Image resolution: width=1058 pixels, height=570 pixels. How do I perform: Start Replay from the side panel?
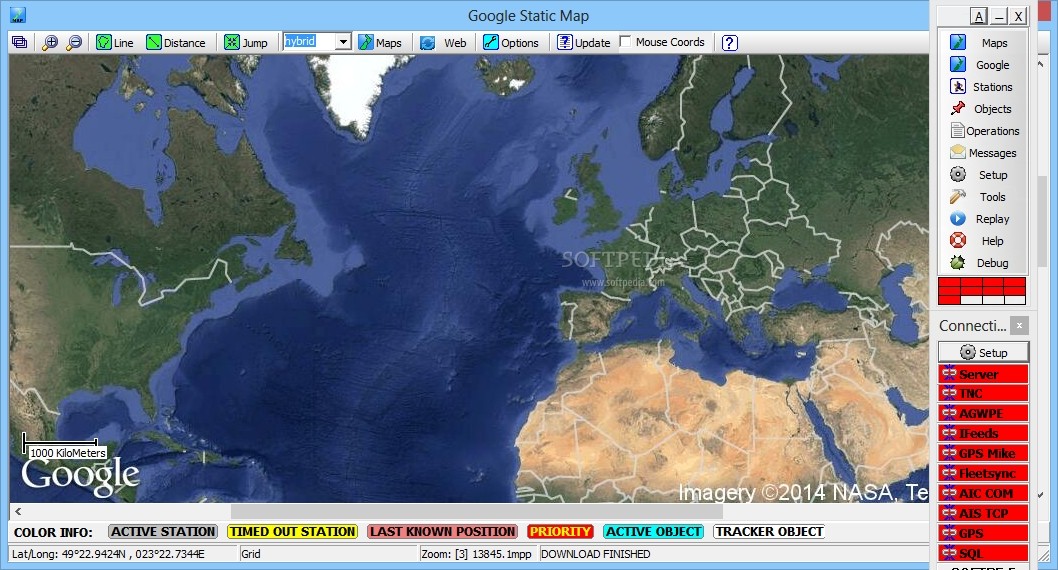coord(983,219)
